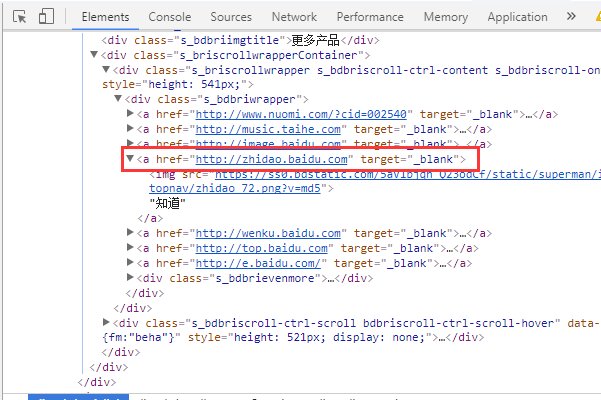Expand the nuomi.com anchor node

tap(130, 115)
